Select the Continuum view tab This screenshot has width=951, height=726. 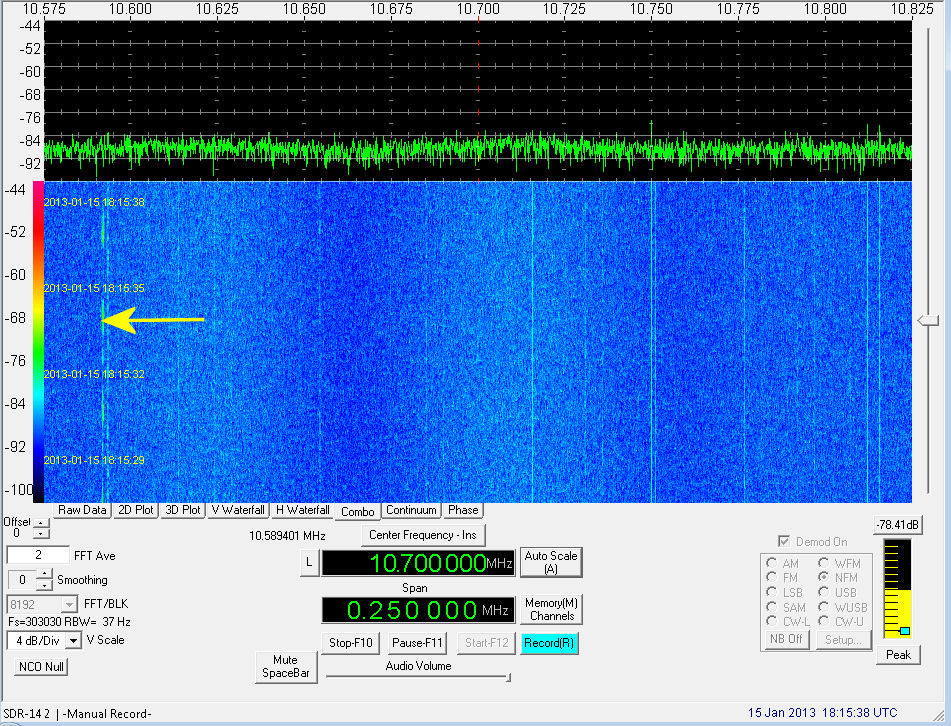point(411,510)
